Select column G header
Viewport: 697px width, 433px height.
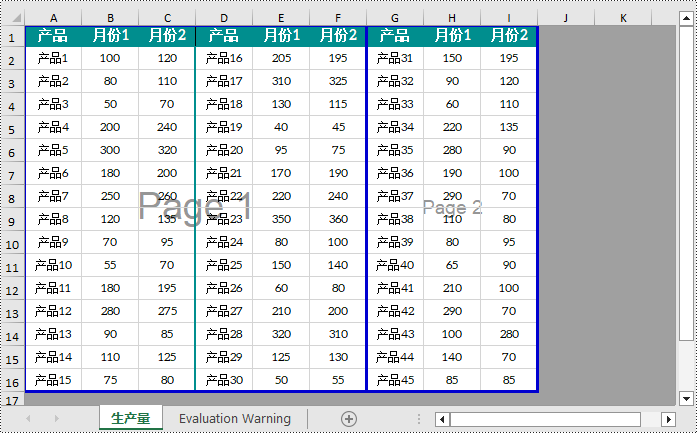pos(395,18)
